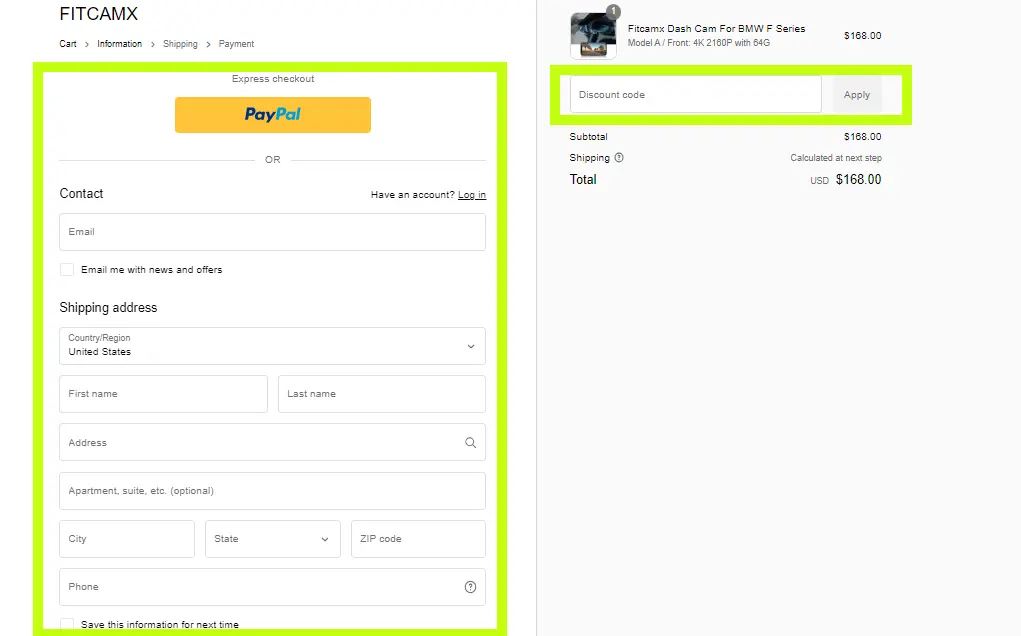Check Save this information for next time

pos(66,624)
